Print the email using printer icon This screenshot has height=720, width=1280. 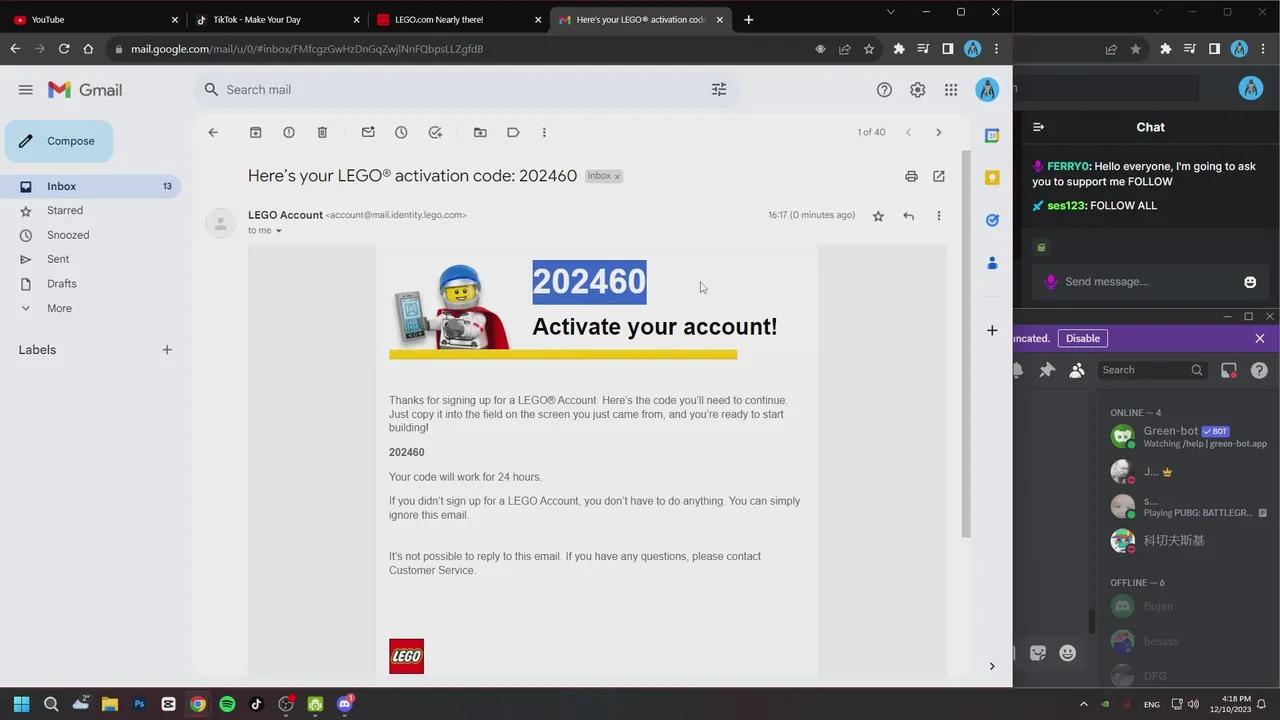coord(911,176)
